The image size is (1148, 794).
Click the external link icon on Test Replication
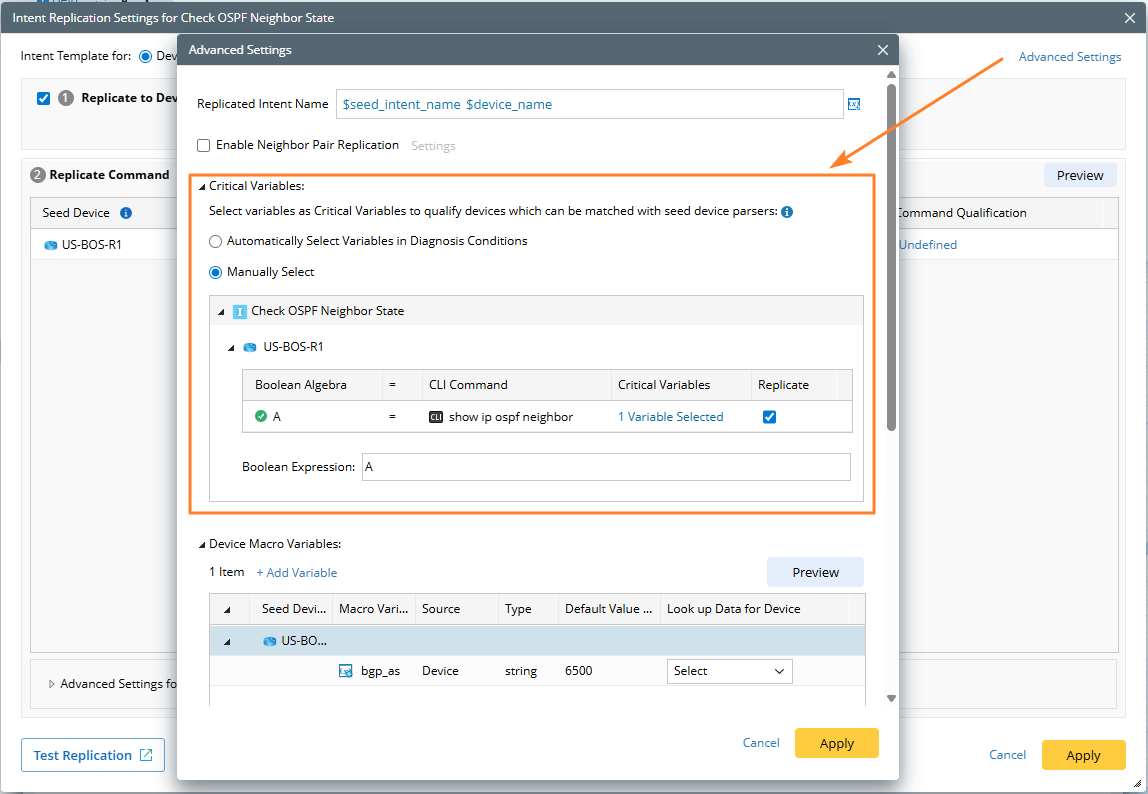pos(146,755)
